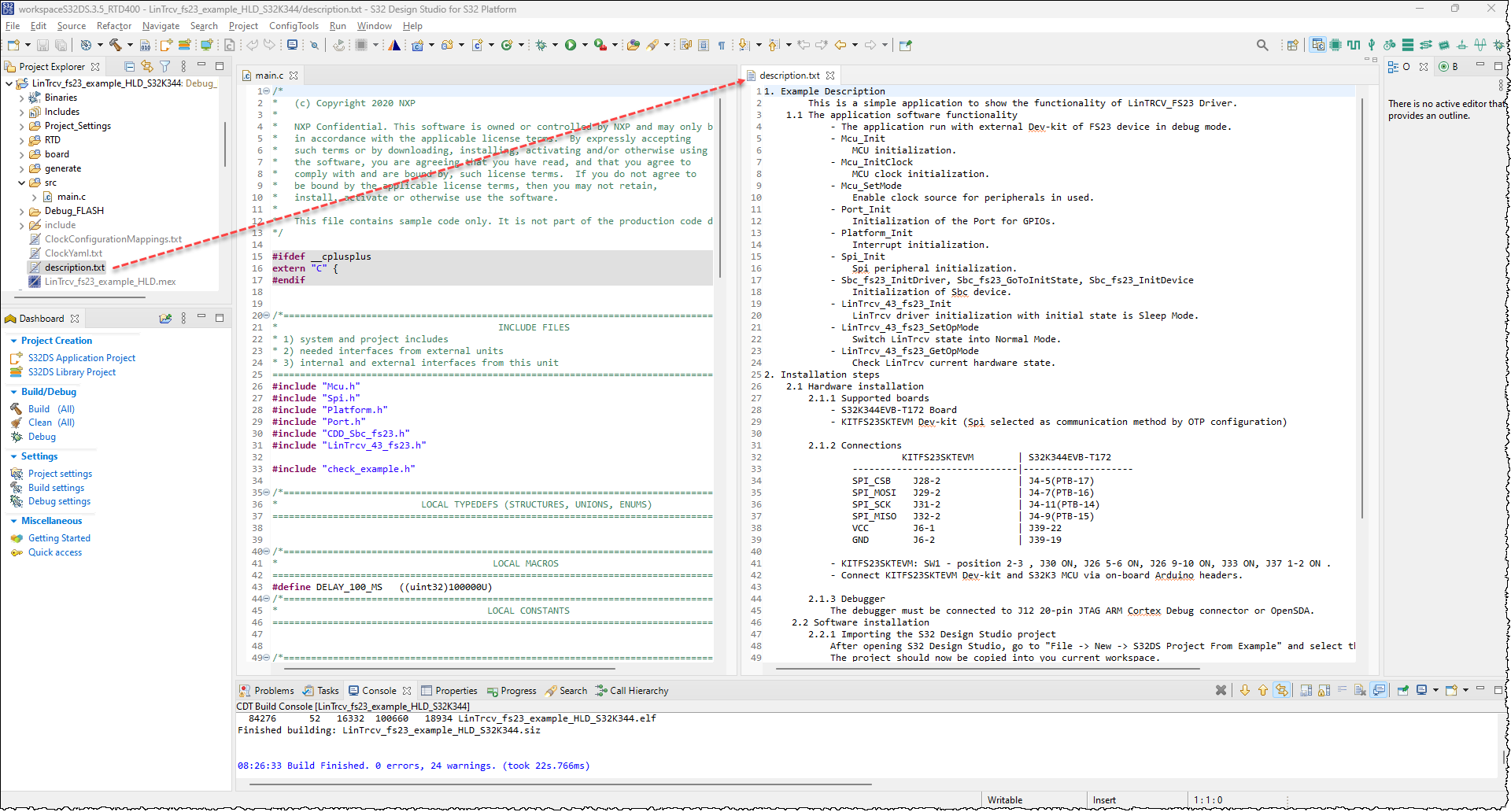The height and width of the screenshot is (812, 1511).
Task: Click the green Run play icon
Action: tap(571, 45)
